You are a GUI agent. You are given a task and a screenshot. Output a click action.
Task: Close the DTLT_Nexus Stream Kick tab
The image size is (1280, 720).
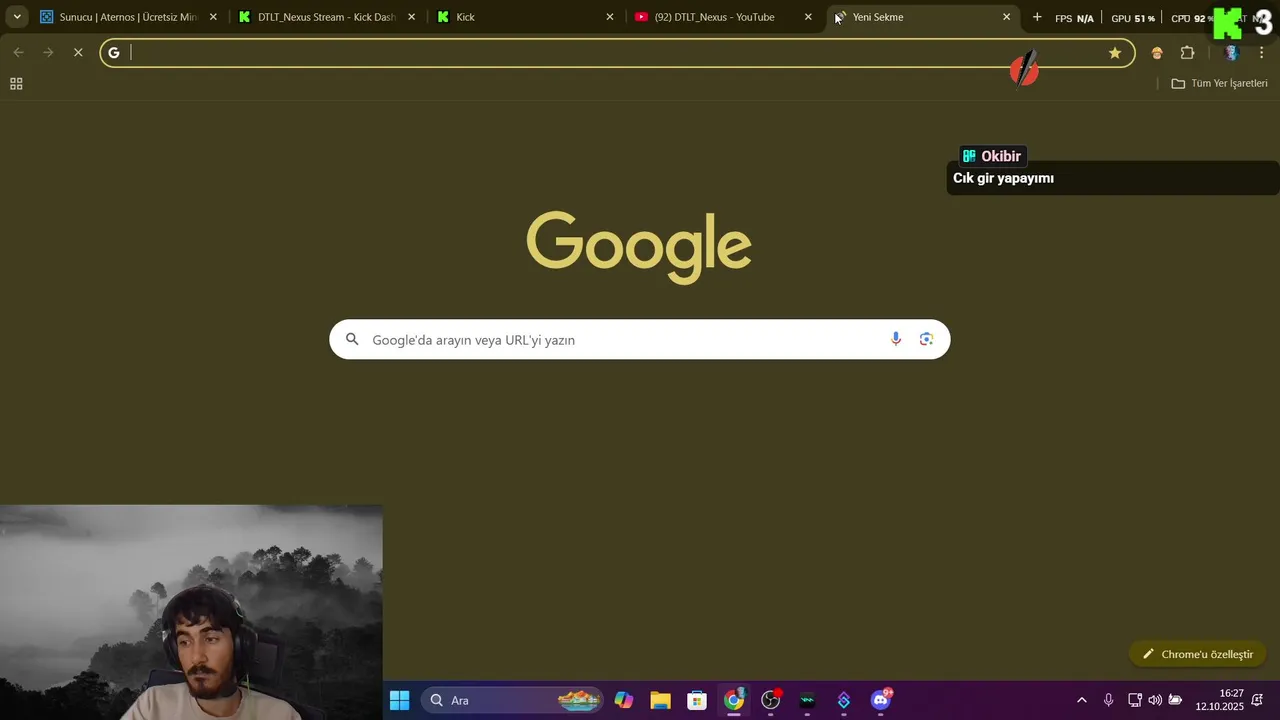[x=411, y=17]
